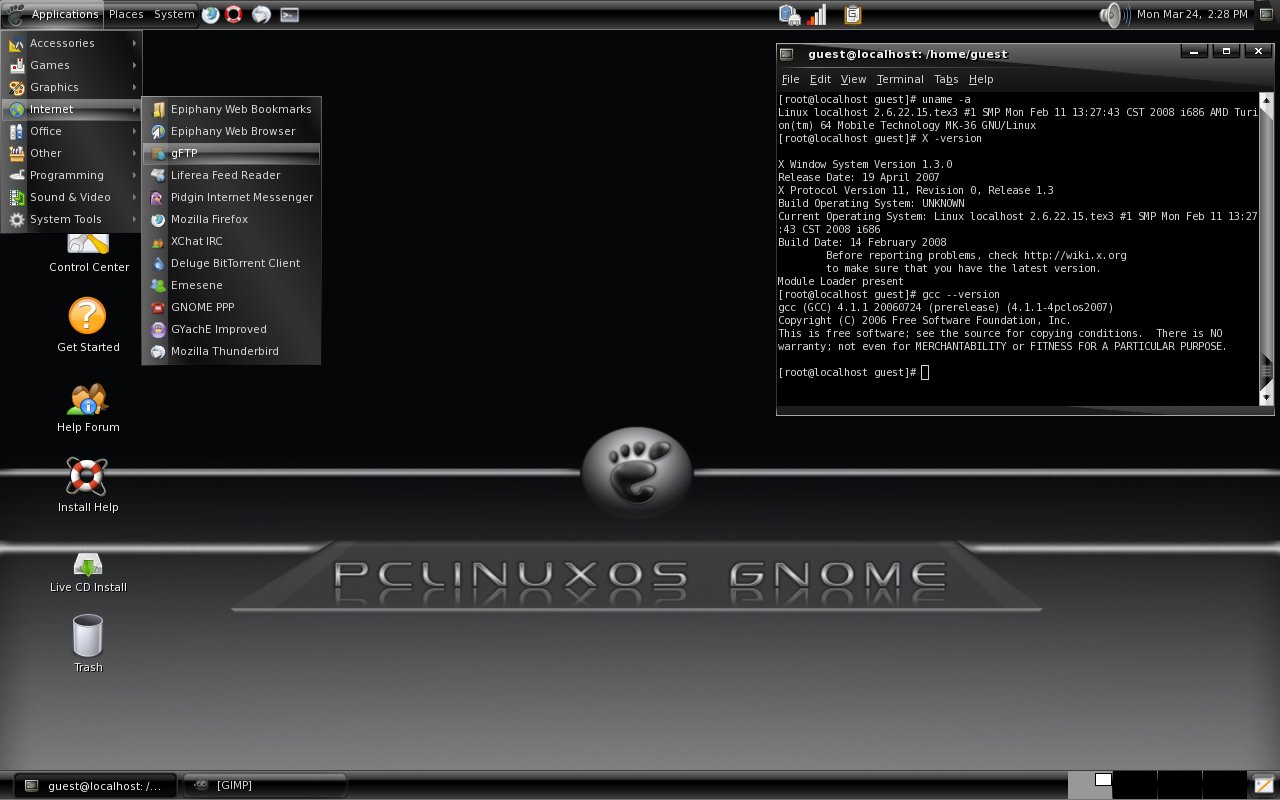Image resolution: width=1280 pixels, height=800 pixels.
Task: Switch to the second workspace in the switcher
Action: 1135,785
